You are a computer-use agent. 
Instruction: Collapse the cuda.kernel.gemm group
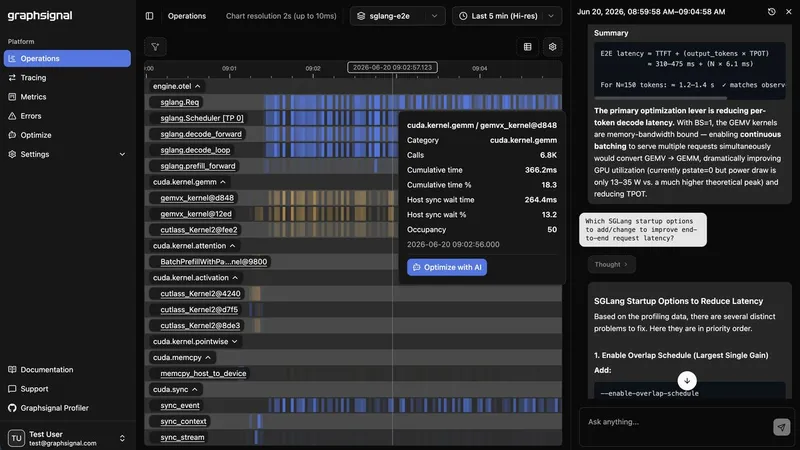(x=189, y=182)
